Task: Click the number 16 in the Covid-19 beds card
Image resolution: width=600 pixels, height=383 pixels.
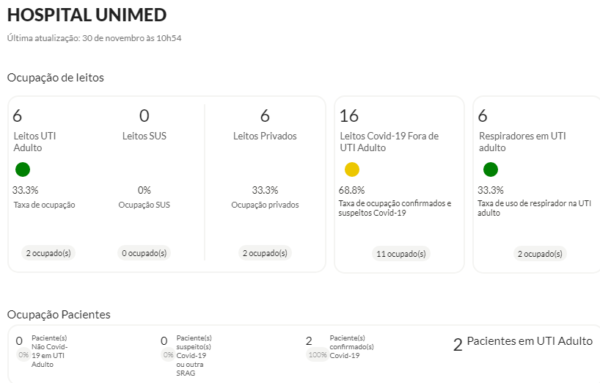Action: 349,116
